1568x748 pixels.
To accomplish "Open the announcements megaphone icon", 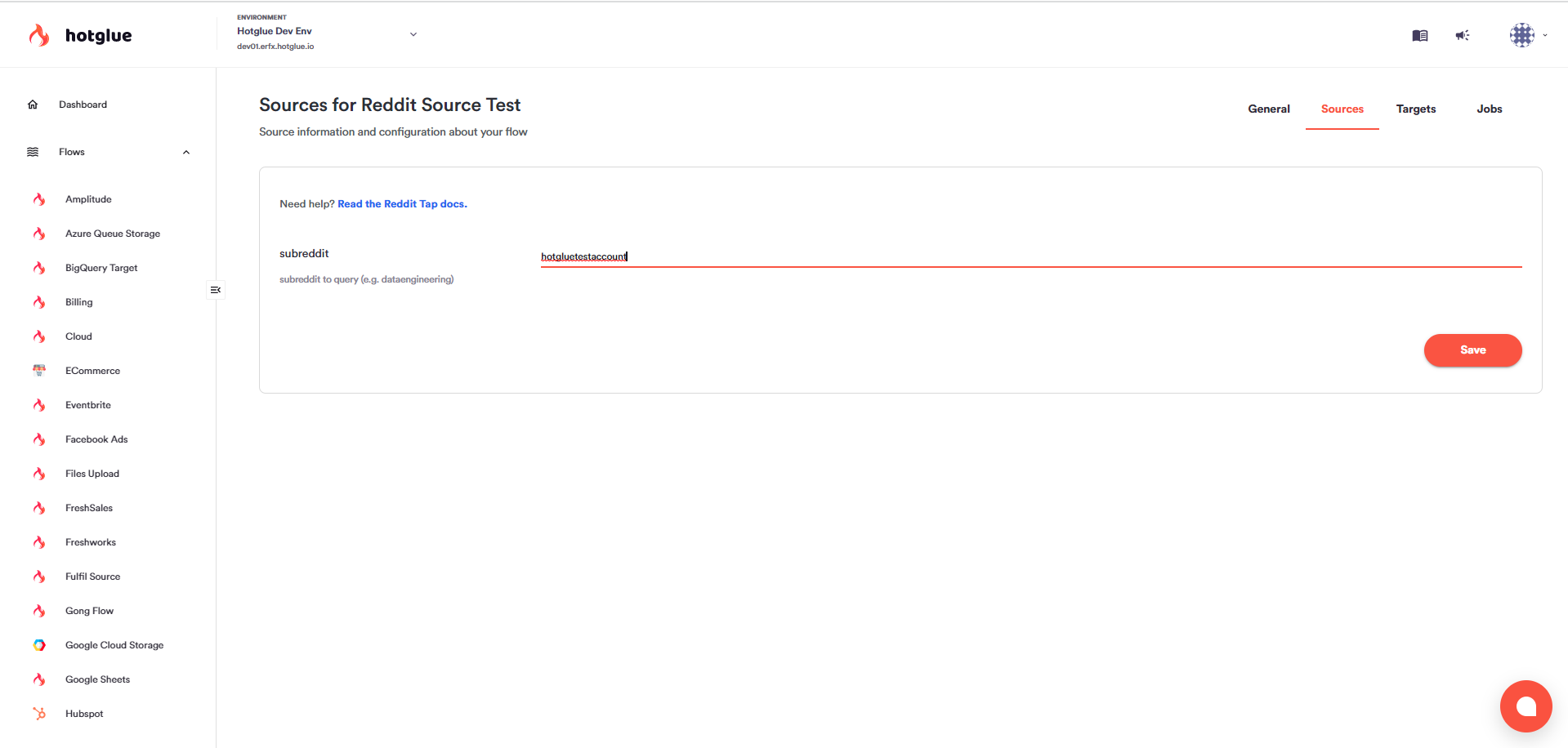I will pyautogui.click(x=1463, y=35).
